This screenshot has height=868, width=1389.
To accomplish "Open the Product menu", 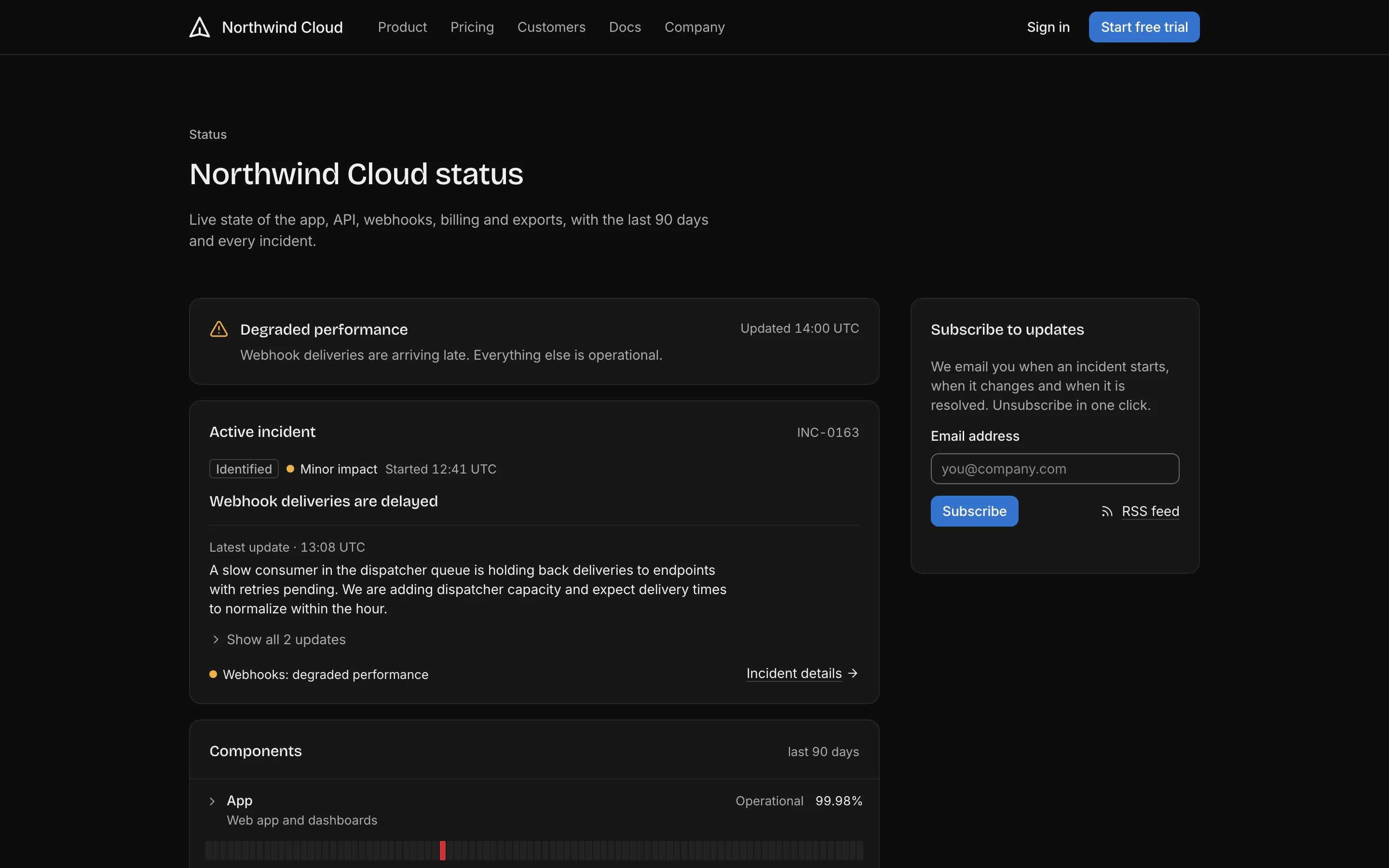I will point(402,27).
